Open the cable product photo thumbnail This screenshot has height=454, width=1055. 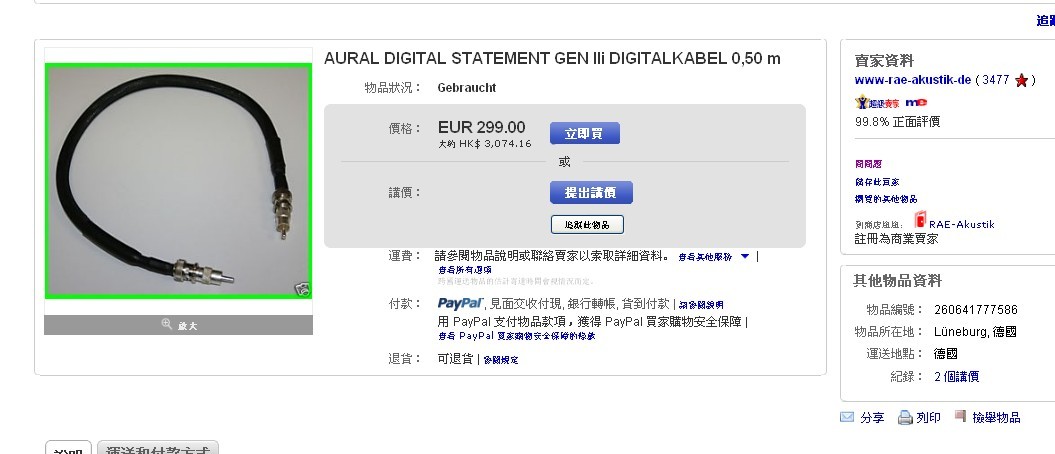pos(178,181)
